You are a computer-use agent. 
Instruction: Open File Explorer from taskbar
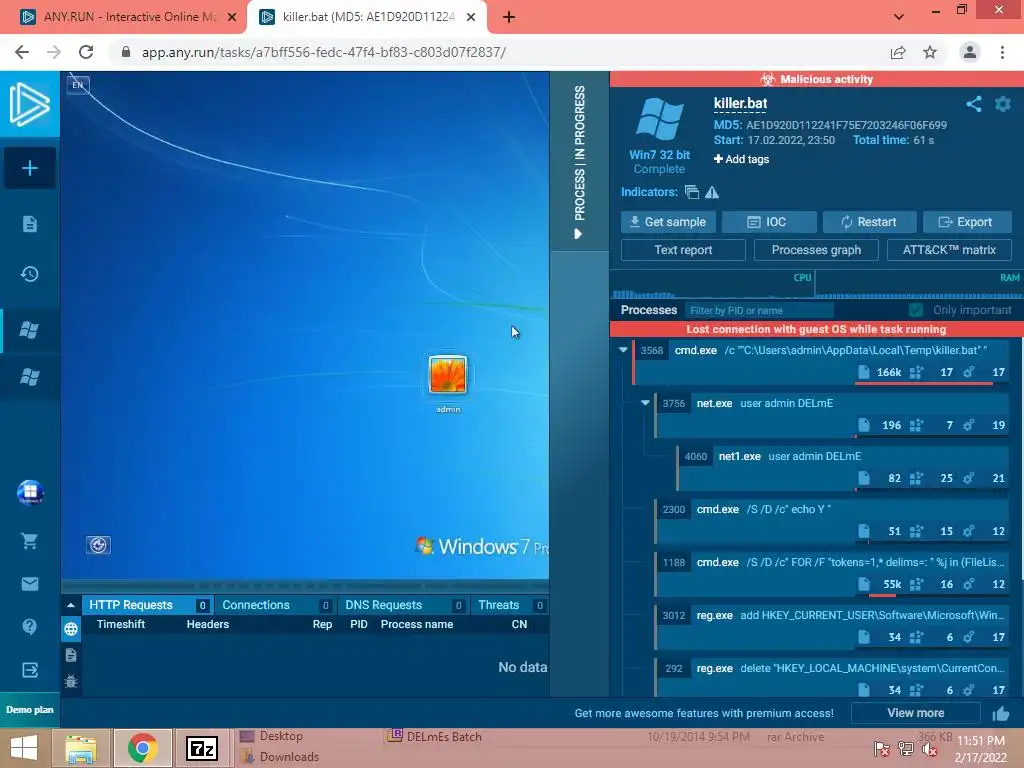point(80,748)
